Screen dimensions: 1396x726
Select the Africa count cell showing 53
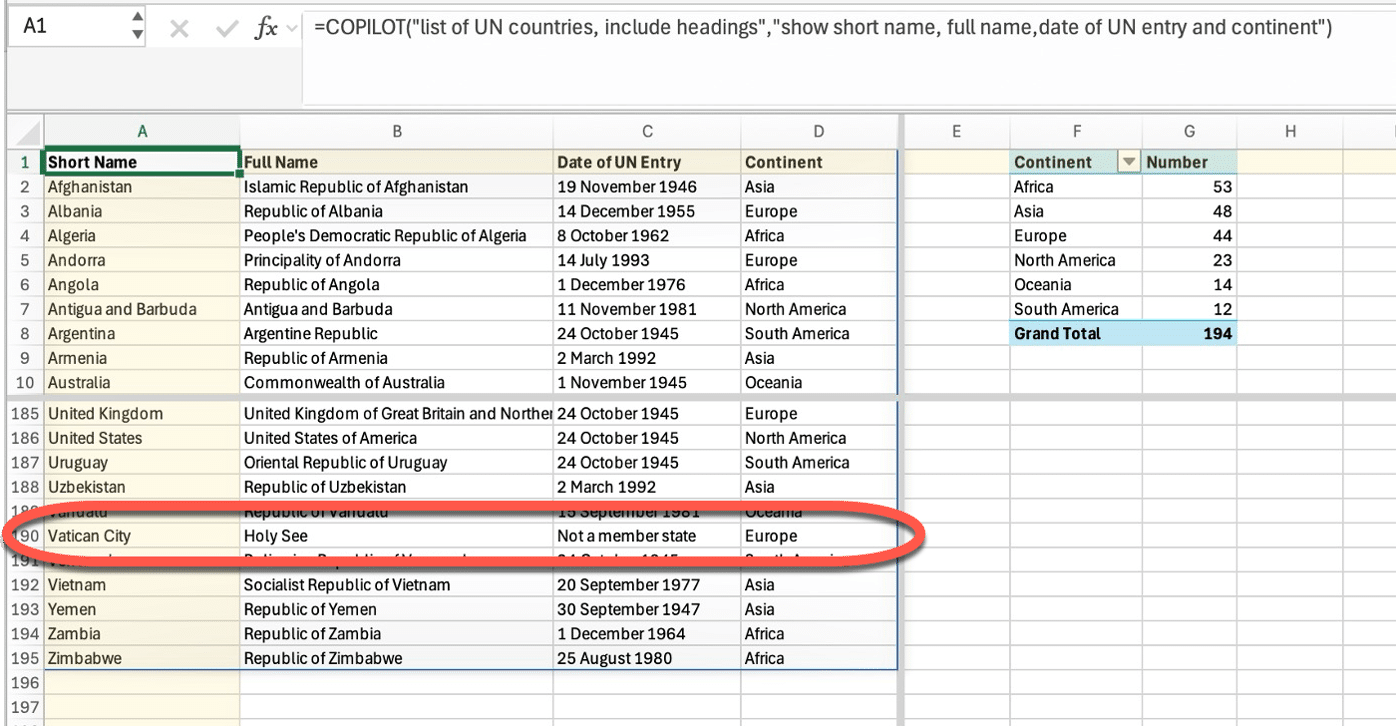(x=1188, y=187)
